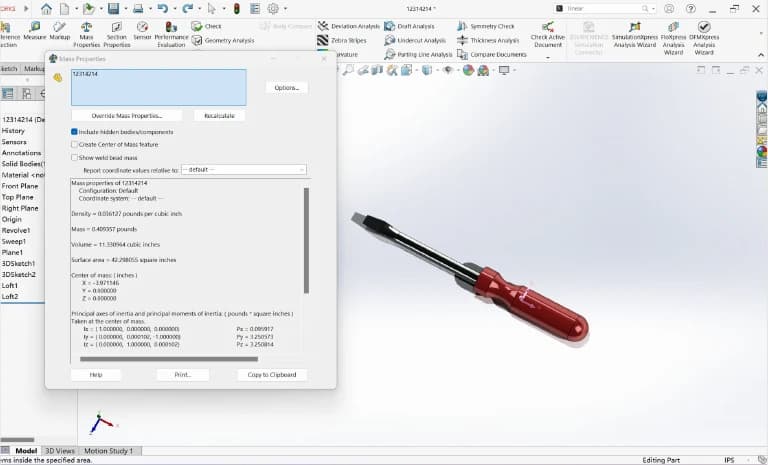
Task: Open the Sensor tool
Action: [143, 30]
